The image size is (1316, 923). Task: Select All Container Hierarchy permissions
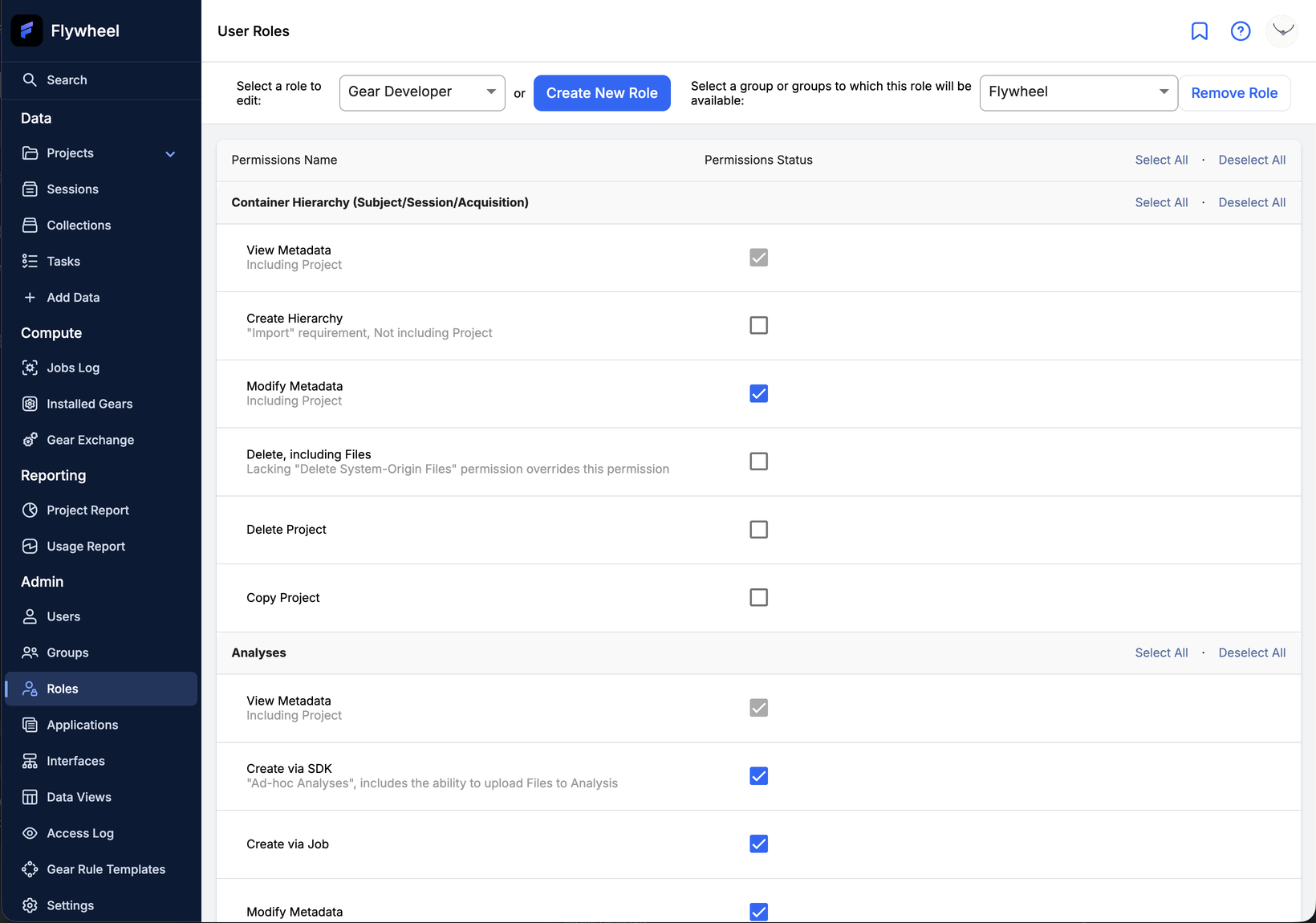1161,202
